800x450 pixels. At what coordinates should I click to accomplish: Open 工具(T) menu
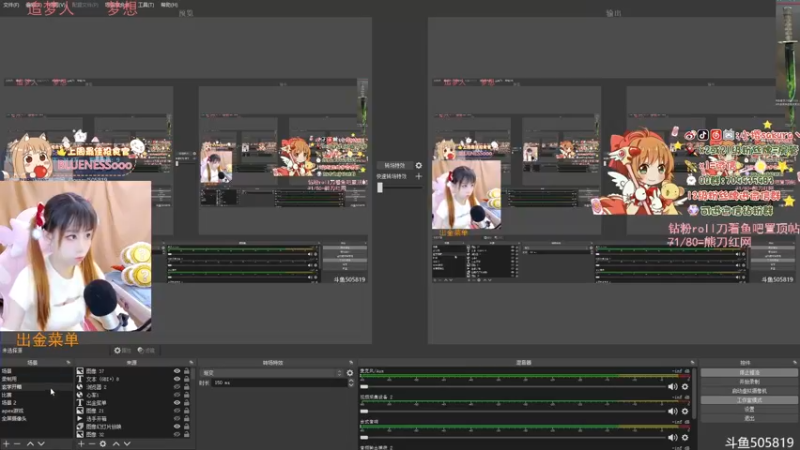pos(146,5)
